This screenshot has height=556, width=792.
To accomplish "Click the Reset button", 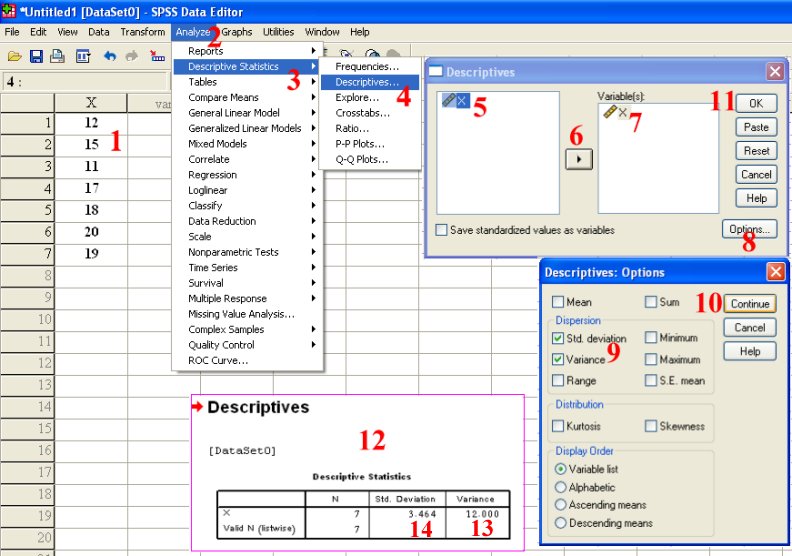I will (756, 150).
